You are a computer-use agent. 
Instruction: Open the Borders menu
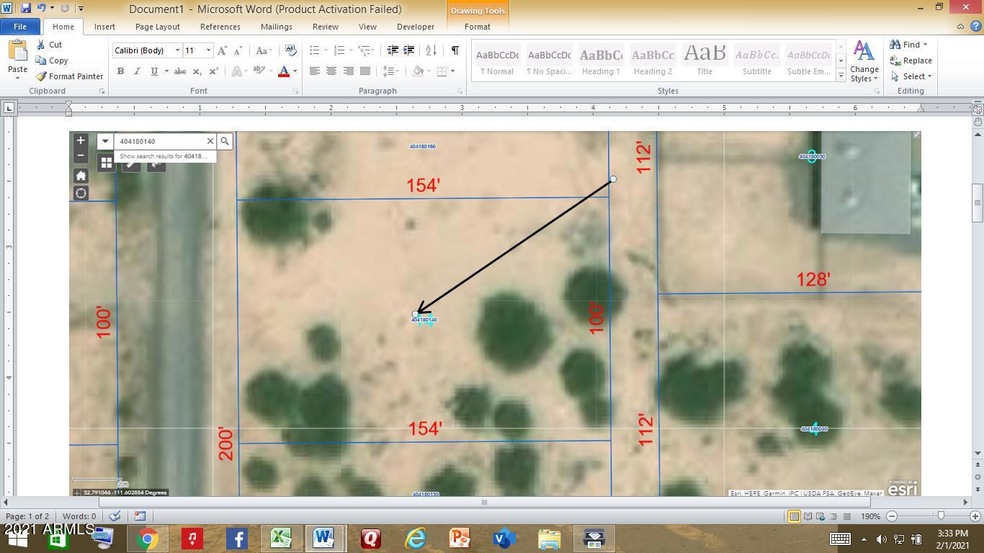[446, 71]
